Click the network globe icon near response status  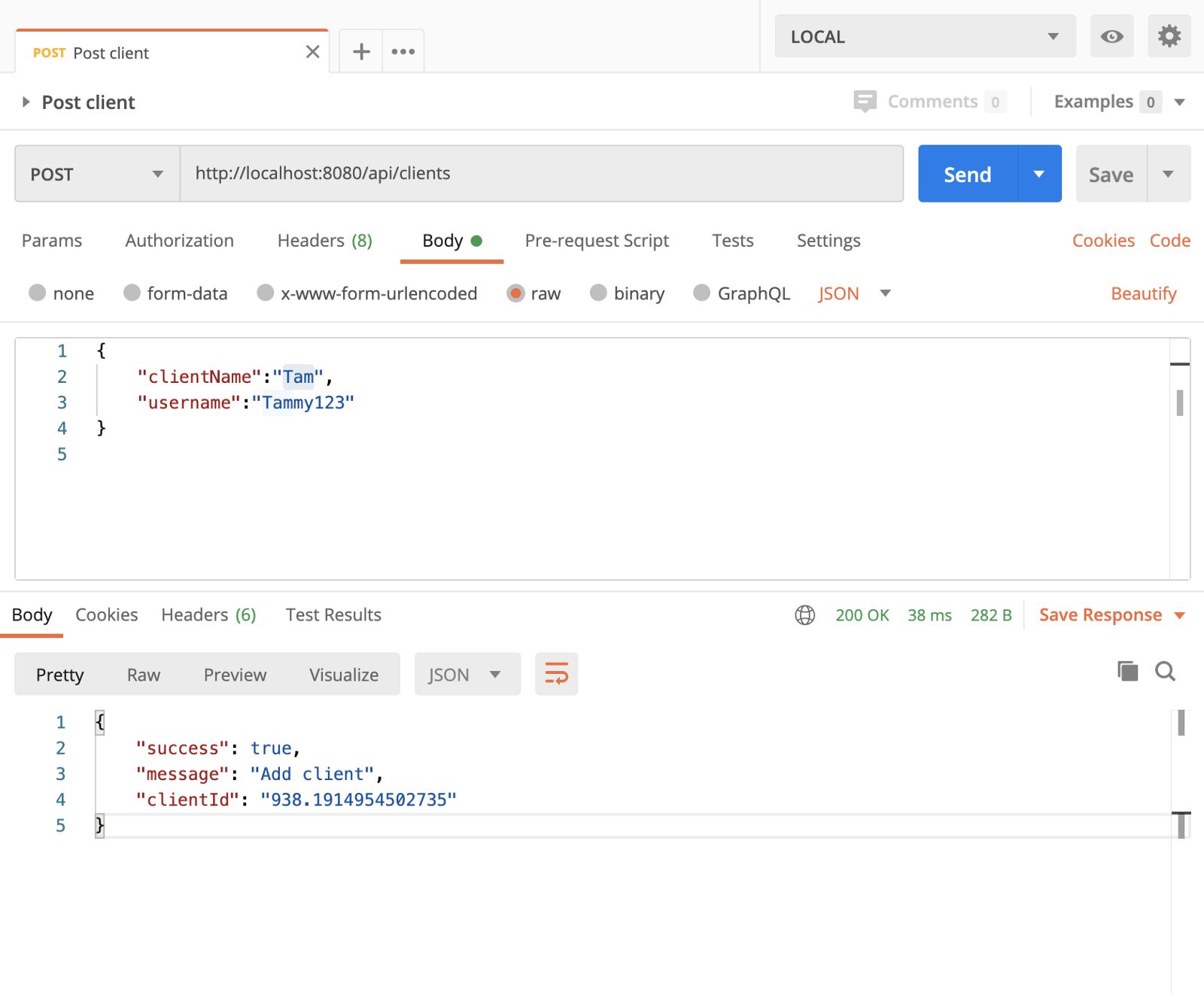pos(805,615)
